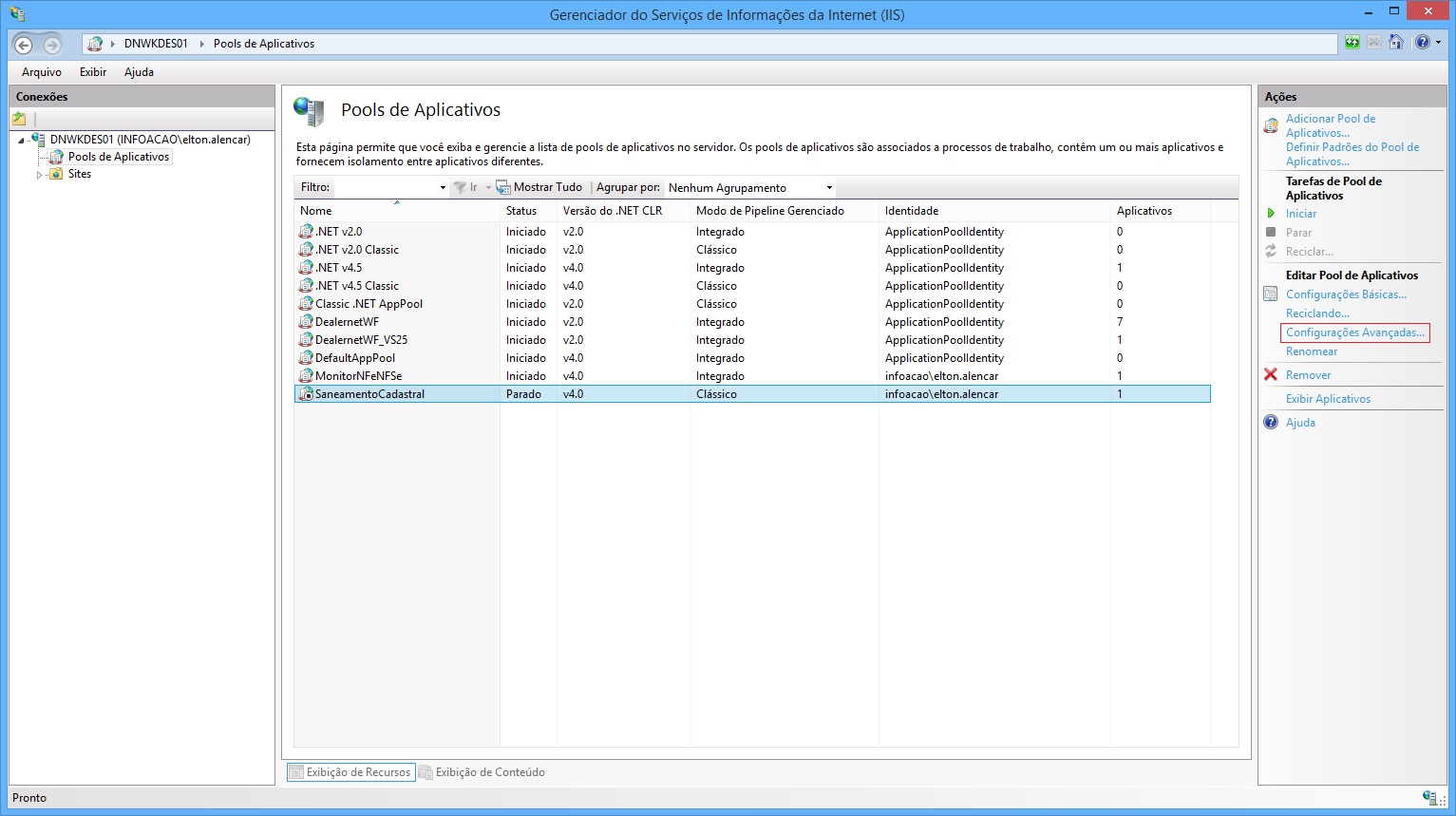
Task: Click Adicionar Pool de Aplicativos link
Action: click(x=1331, y=125)
